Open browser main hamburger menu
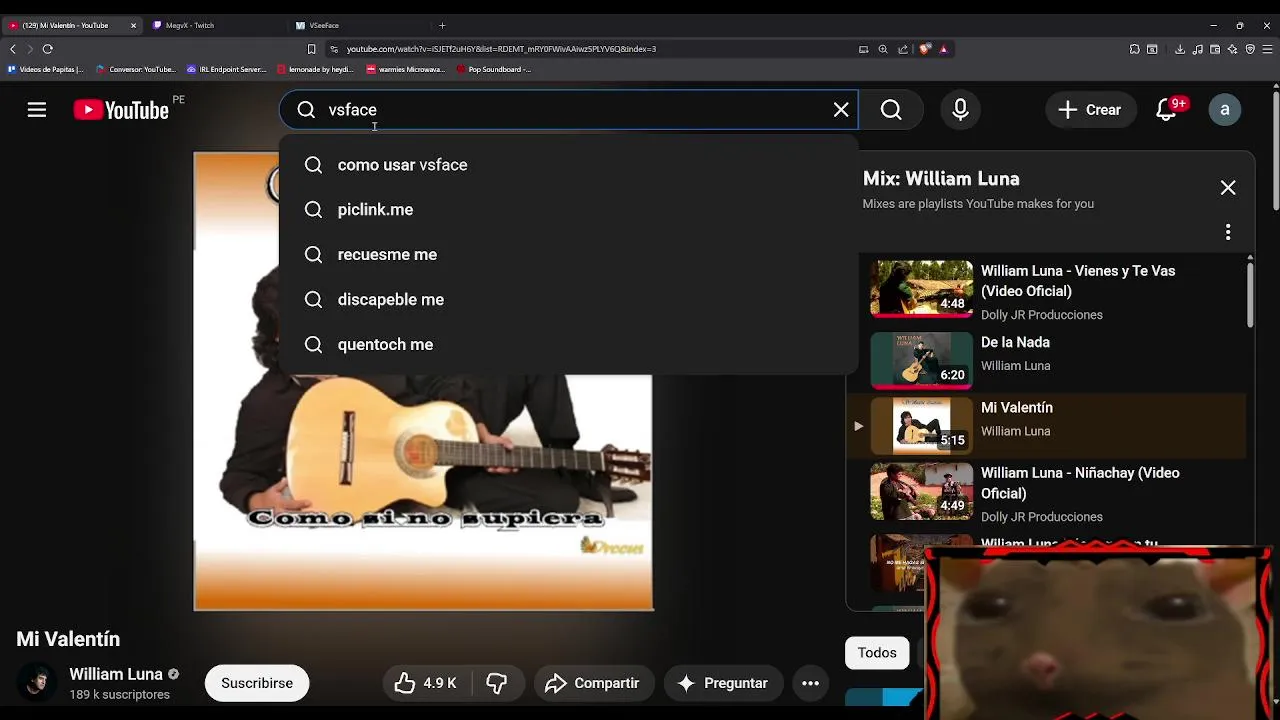Image resolution: width=1280 pixels, height=720 pixels. pos(1267,49)
